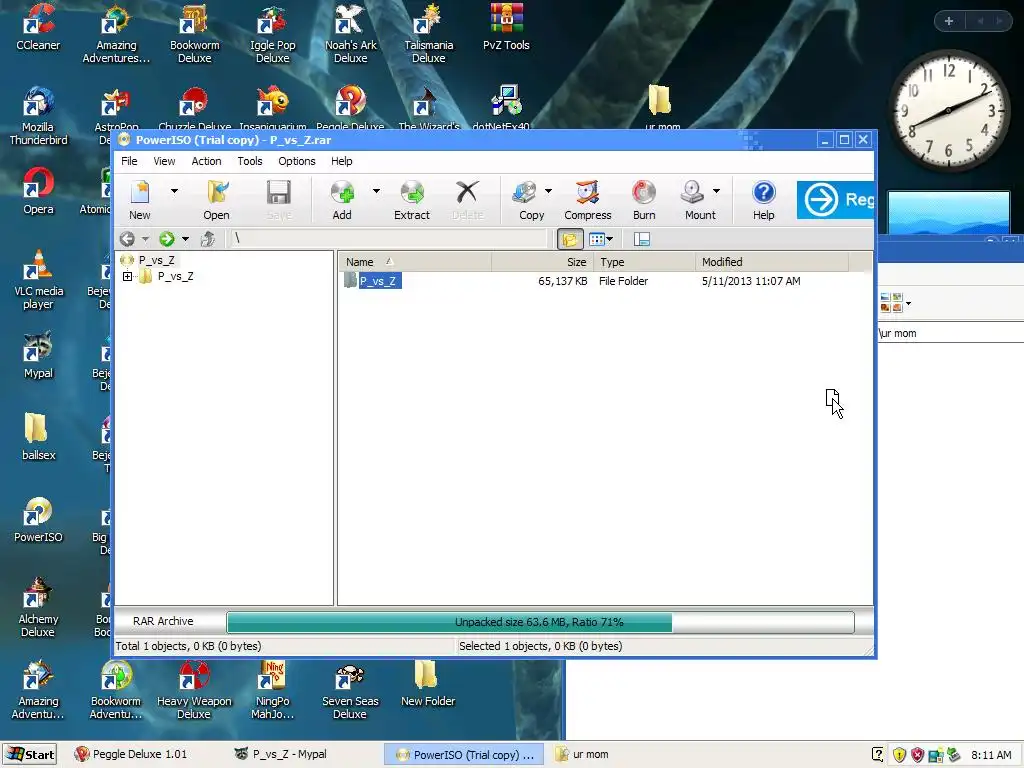Select Iggle Pop Deluxe desktop icon
1024x768 pixels.
[x=272, y=33]
